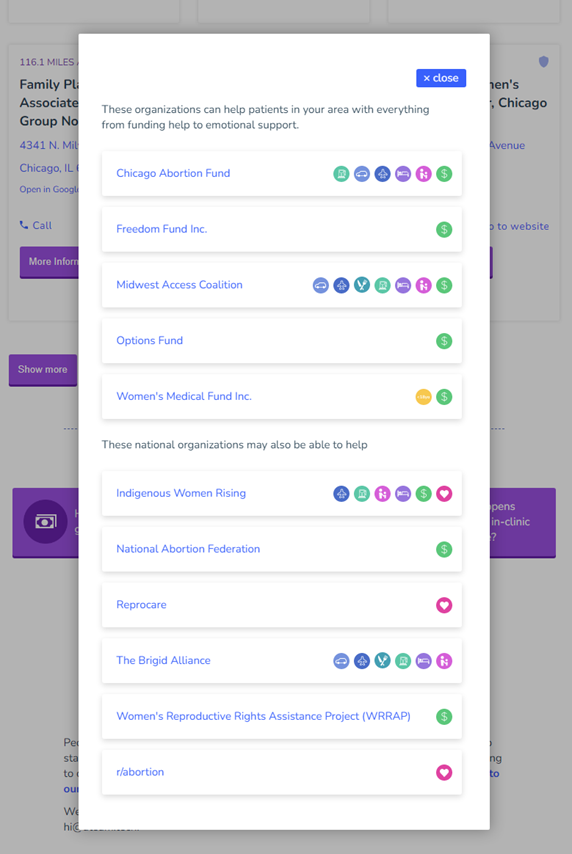Screen dimensions: 572x854
Task: Open the Women's Reproductive Rights Assistance Project link
Action: [x=263, y=716]
